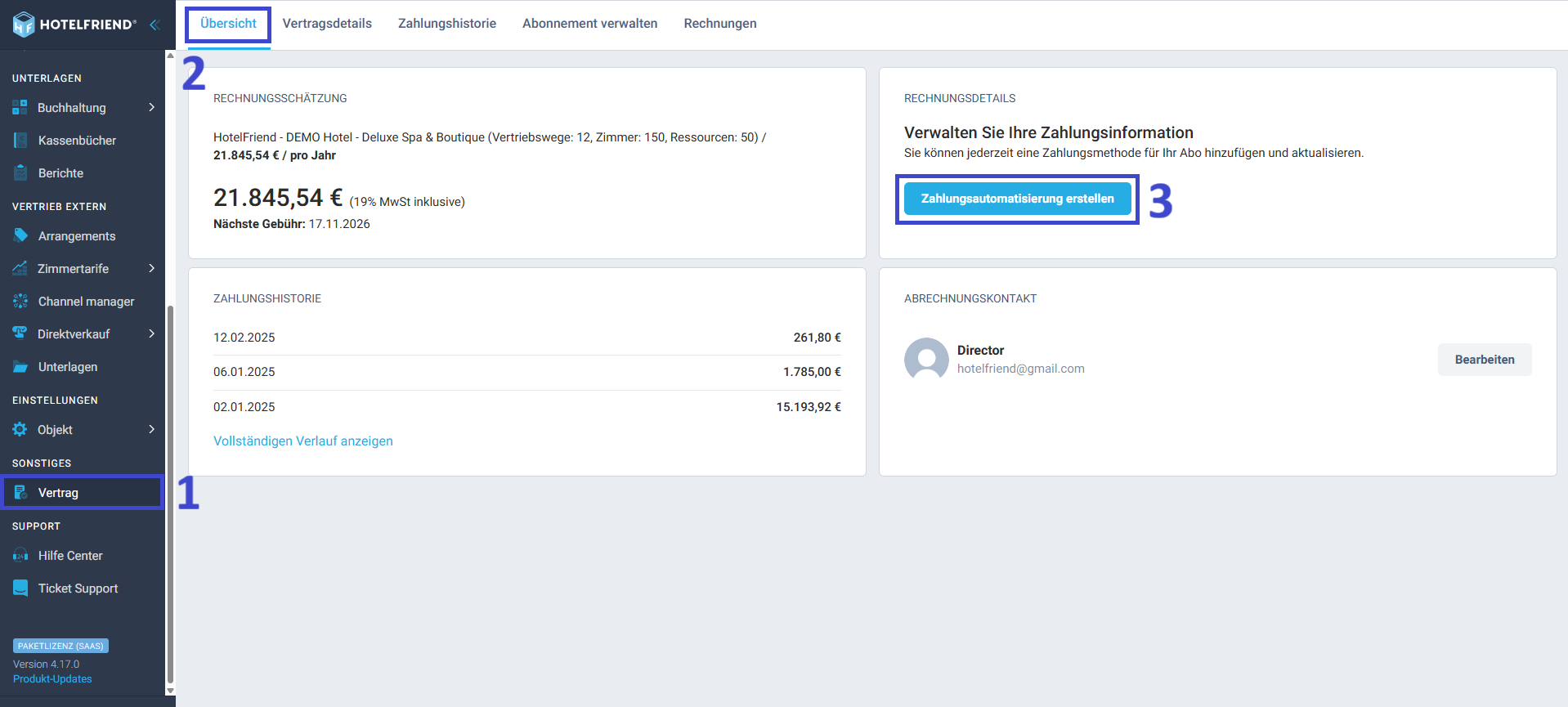Click Zahlungsautomatisierung erstellen button
This screenshot has height=707, width=1568.
(1017, 199)
